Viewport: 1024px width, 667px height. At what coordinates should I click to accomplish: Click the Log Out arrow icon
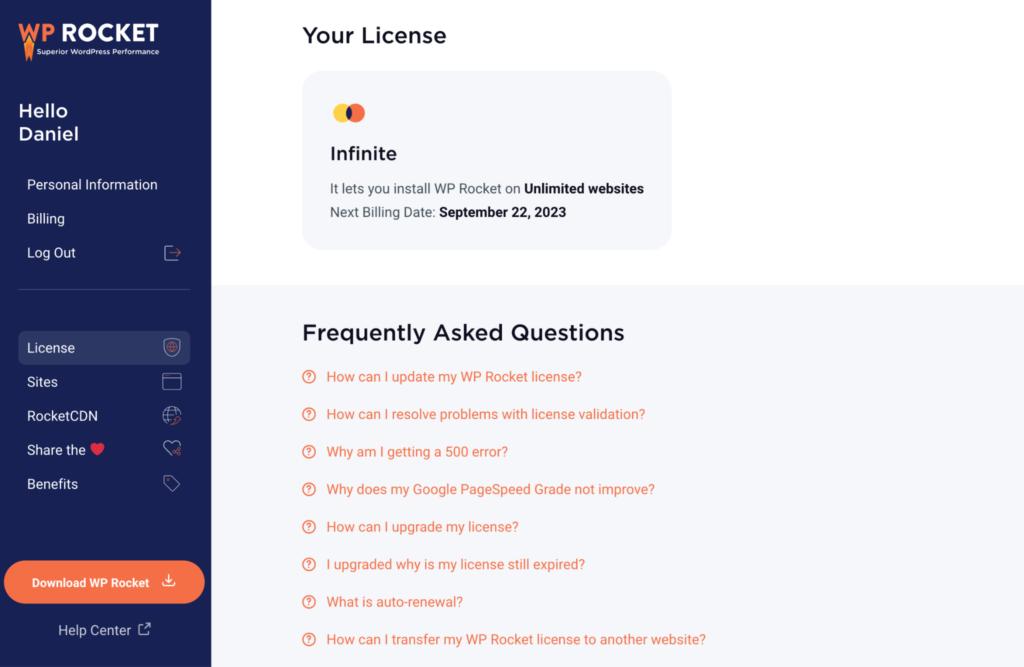172,253
